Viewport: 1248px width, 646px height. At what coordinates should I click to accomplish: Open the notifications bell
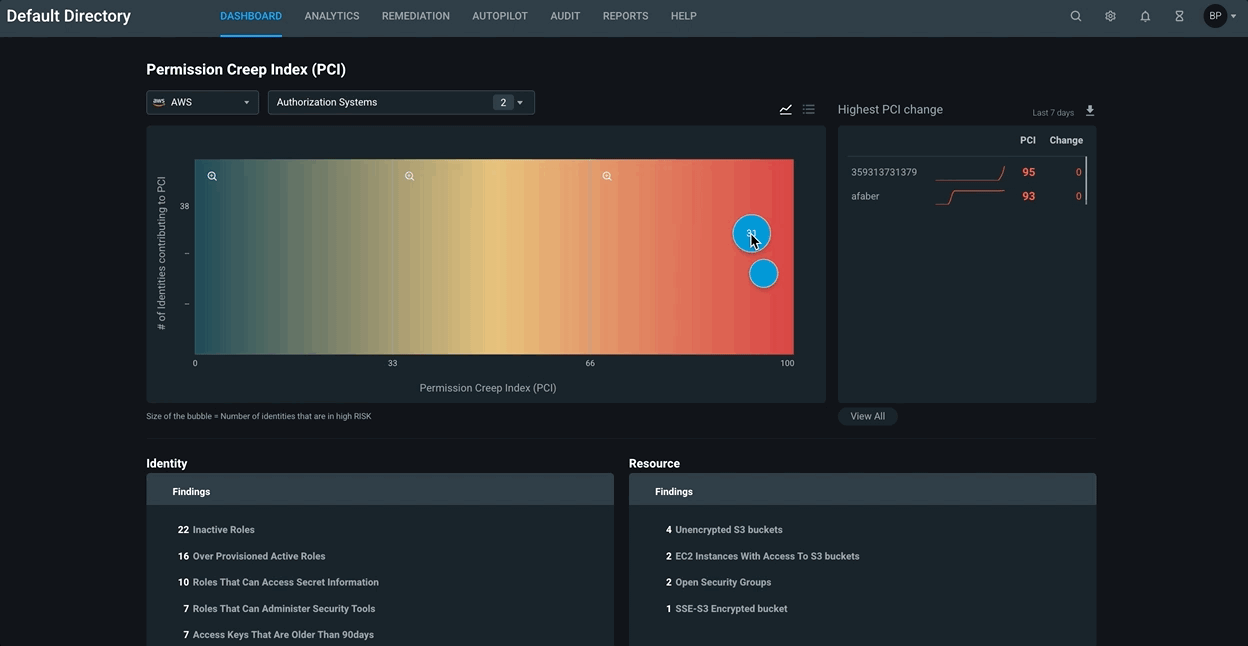click(1145, 16)
